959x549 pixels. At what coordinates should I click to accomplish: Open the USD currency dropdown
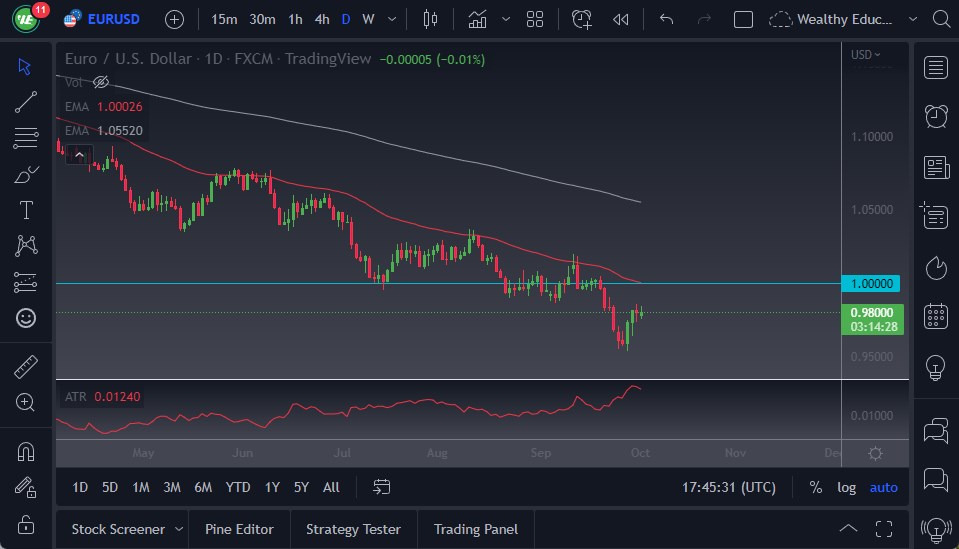coord(866,55)
